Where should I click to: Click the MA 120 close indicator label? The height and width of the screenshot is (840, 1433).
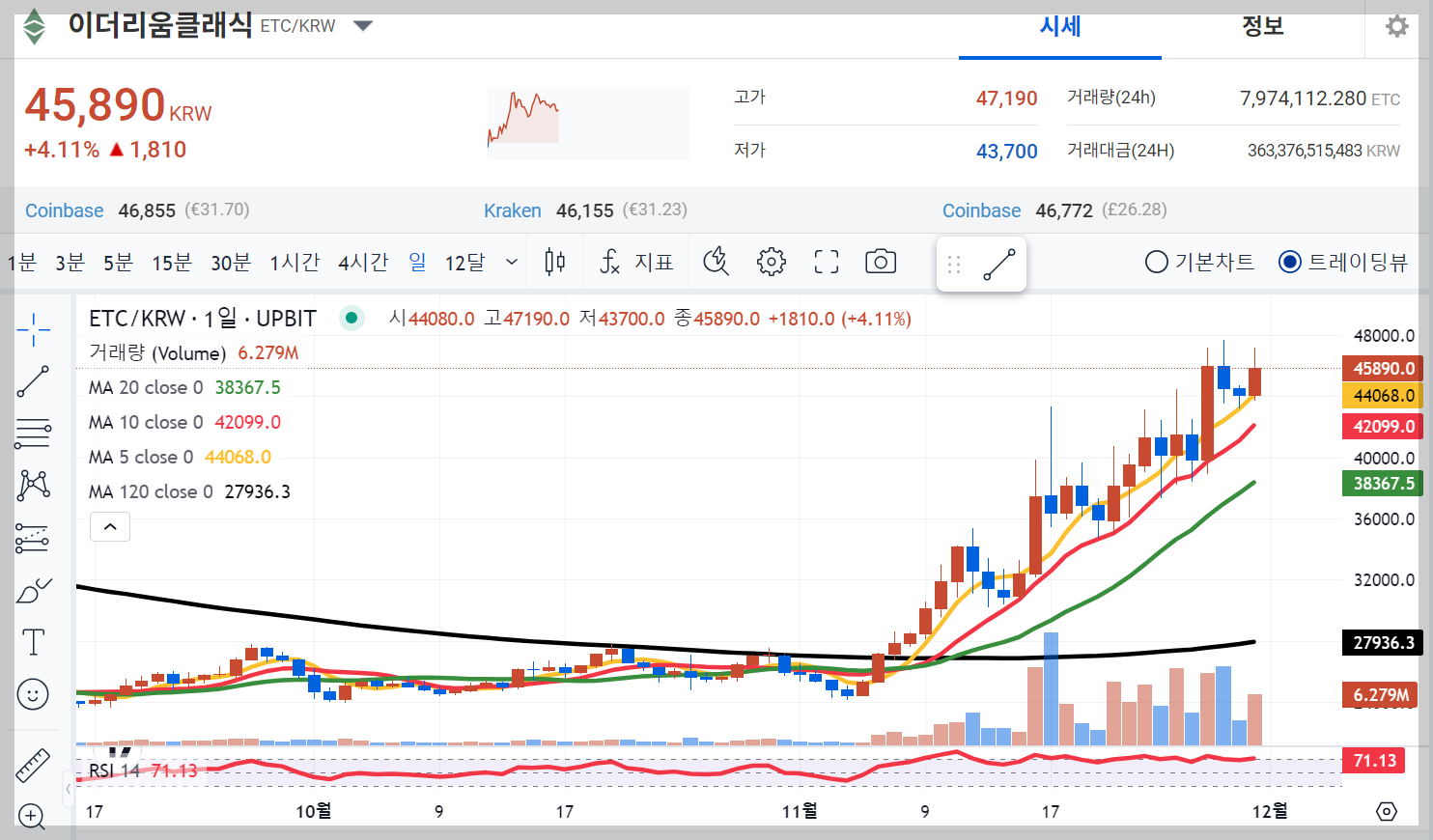pyautogui.click(x=151, y=491)
